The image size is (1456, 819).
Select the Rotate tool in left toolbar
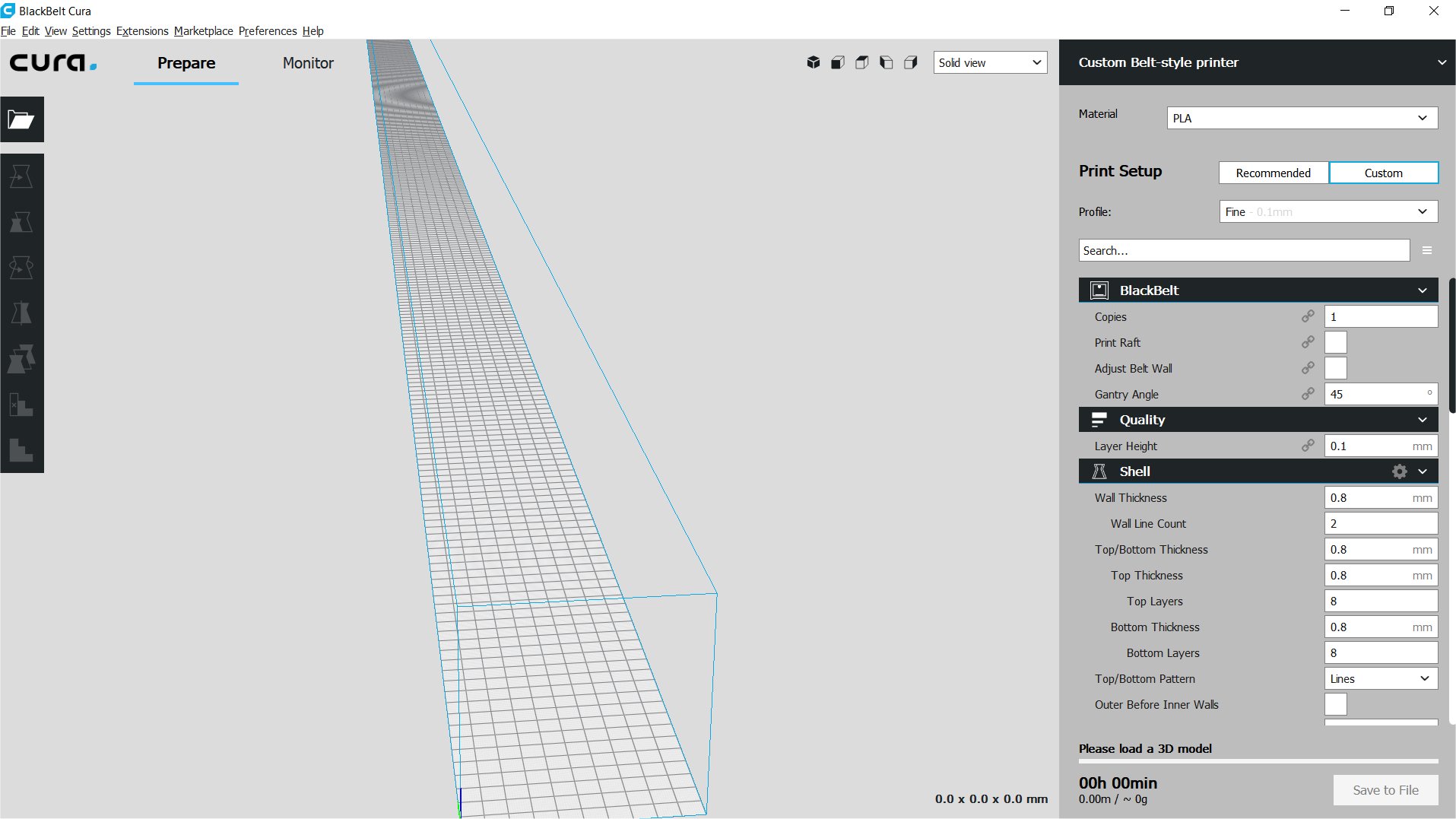[x=21, y=268]
